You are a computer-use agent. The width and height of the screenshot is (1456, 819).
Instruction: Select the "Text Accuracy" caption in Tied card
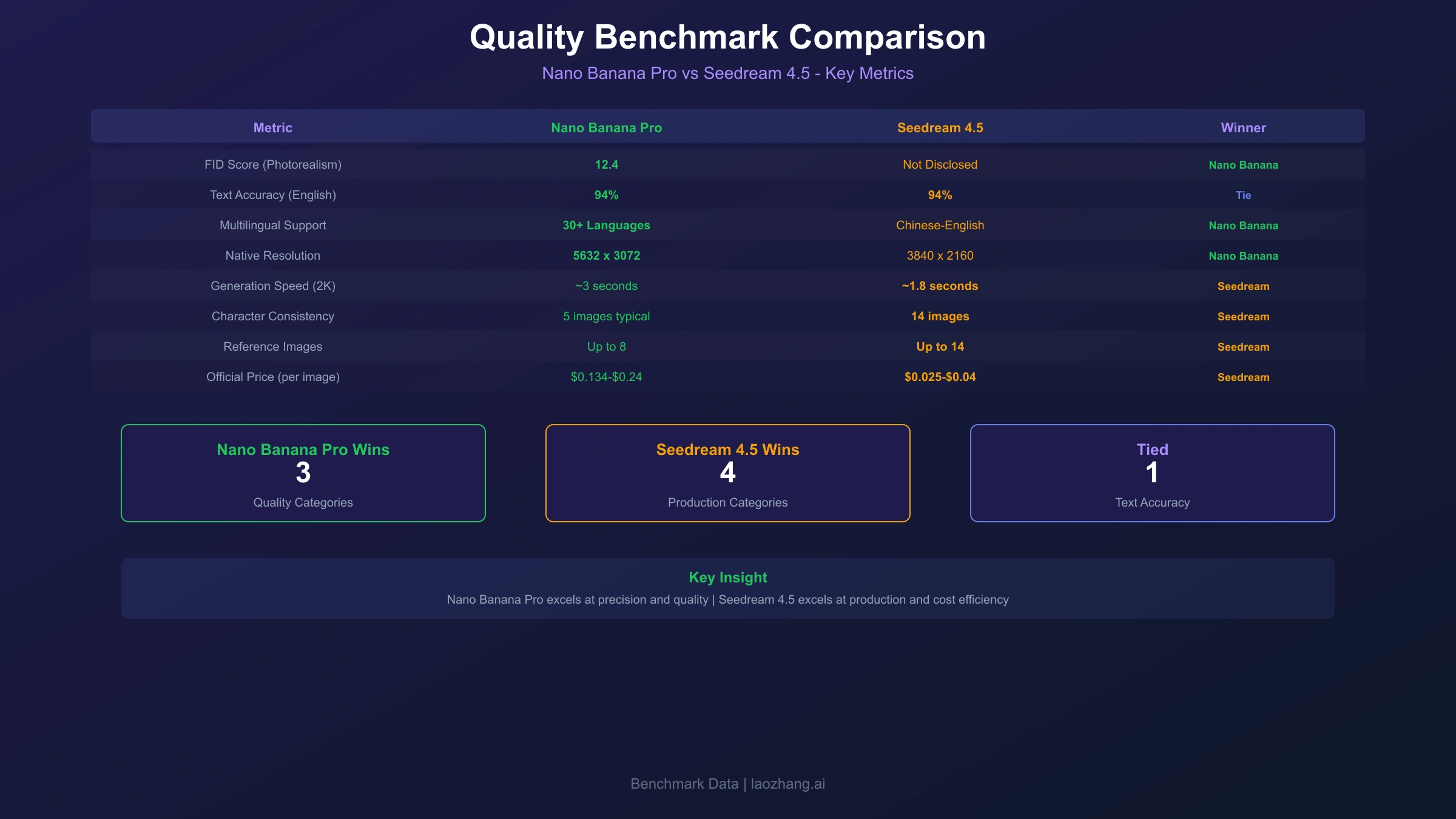pyautogui.click(x=1153, y=502)
